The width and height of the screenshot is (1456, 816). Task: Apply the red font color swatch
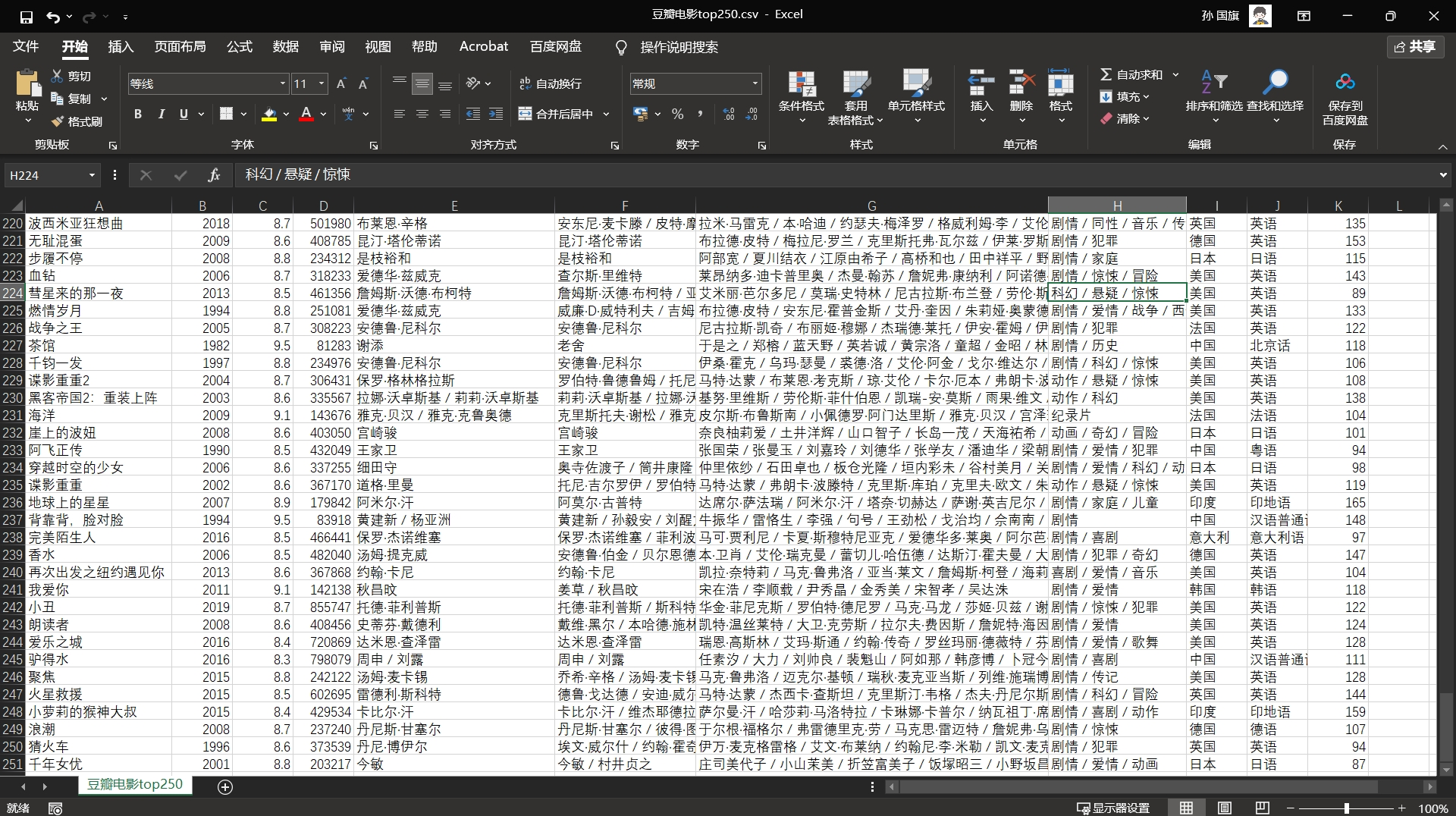(x=306, y=115)
